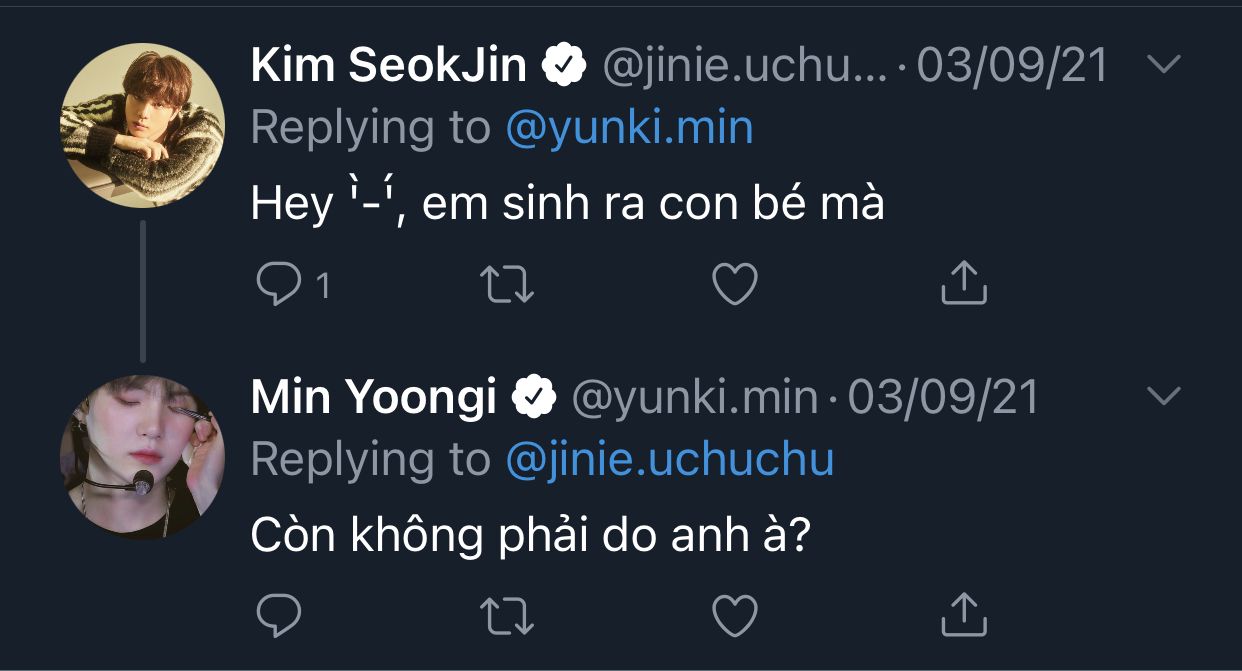The height and width of the screenshot is (671, 1242).
Task: Open the @jinie.uchuchu mention link
Action: coord(670,460)
